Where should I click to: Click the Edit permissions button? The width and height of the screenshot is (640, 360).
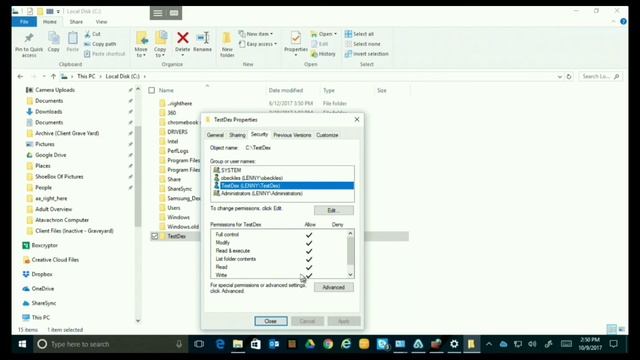[334, 210]
